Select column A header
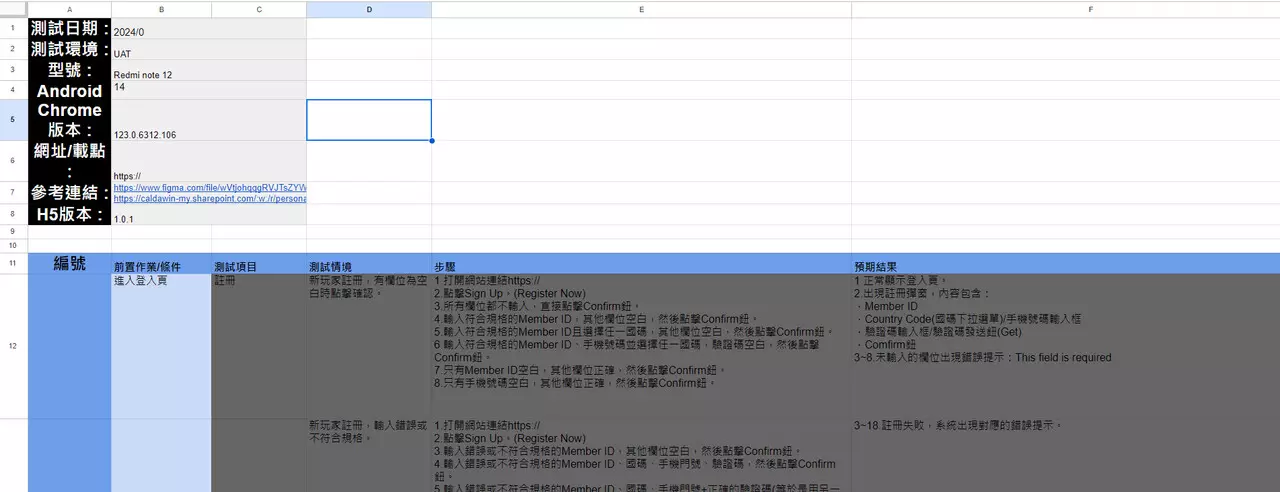 [69, 9]
